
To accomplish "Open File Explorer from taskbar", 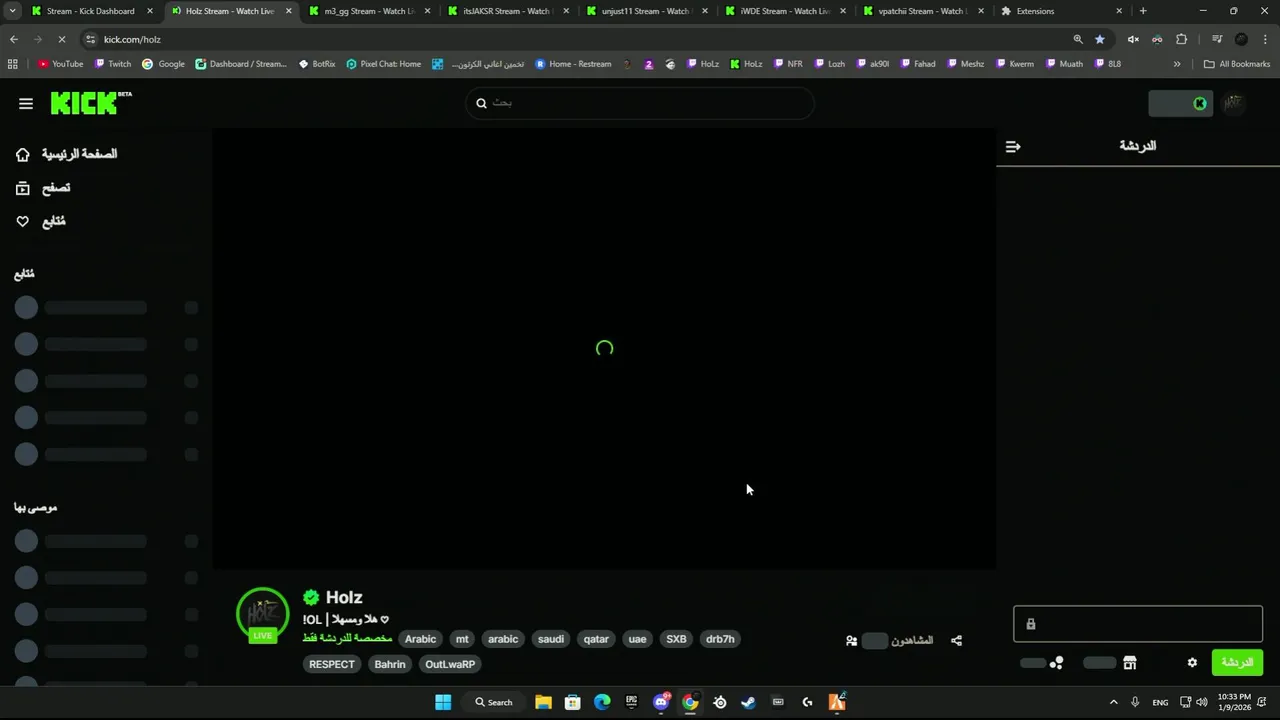I will pyautogui.click(x=543, y=702).
